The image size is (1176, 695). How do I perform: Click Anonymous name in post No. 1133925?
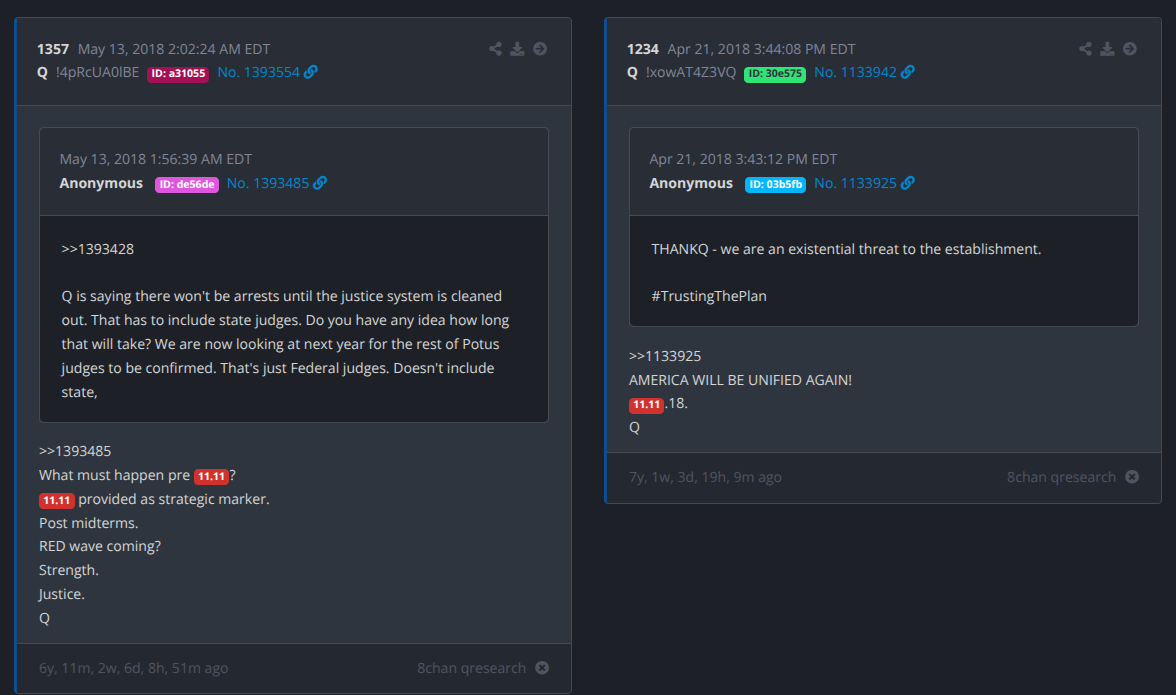coord(691,183)
